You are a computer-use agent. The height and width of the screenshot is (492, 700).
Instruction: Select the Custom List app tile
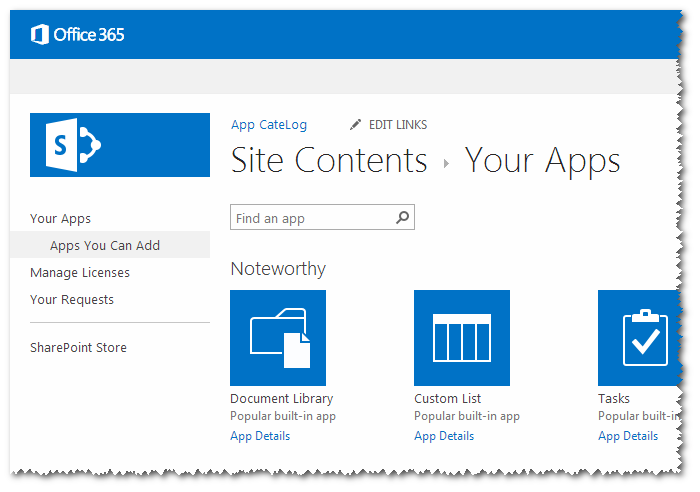(462, 338)
